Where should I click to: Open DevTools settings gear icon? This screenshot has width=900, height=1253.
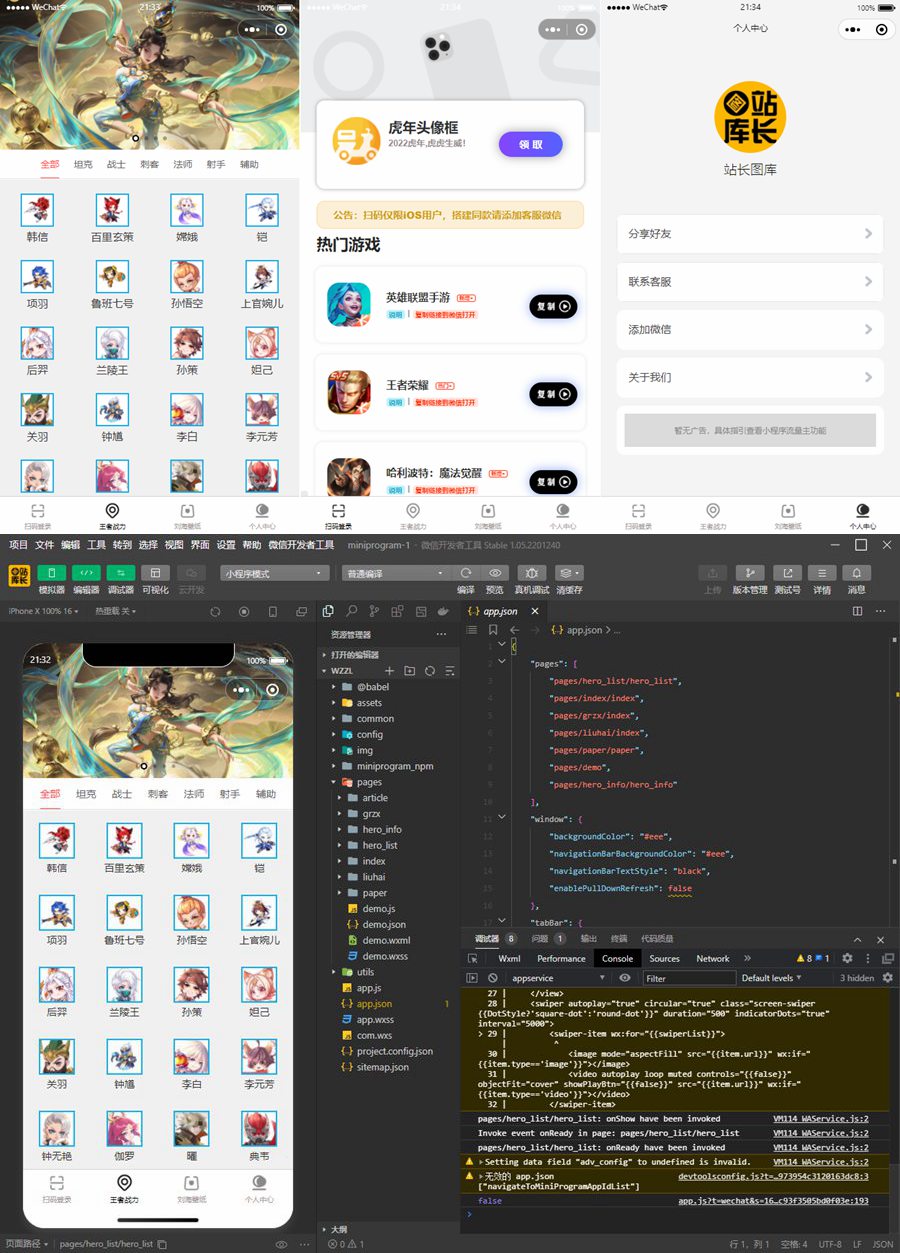pos(847,958)
